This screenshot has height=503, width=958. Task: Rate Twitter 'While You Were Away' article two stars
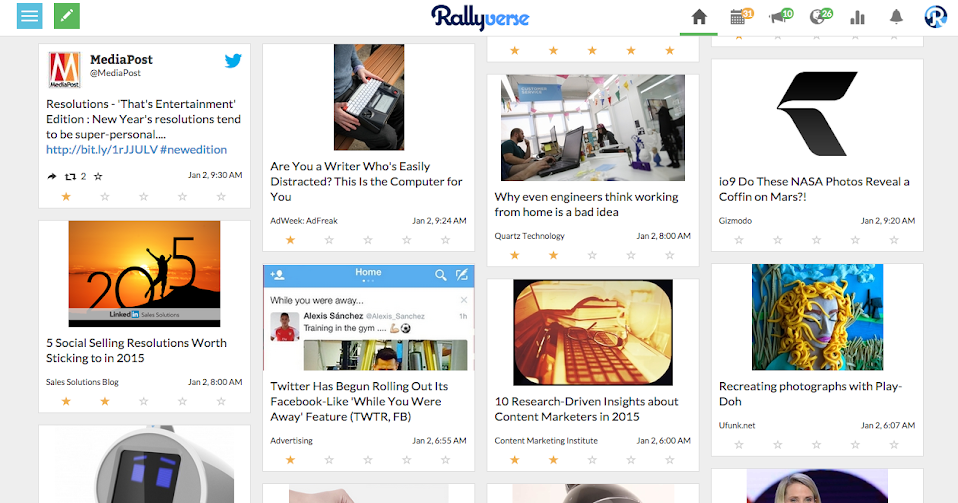coord(329,460)
